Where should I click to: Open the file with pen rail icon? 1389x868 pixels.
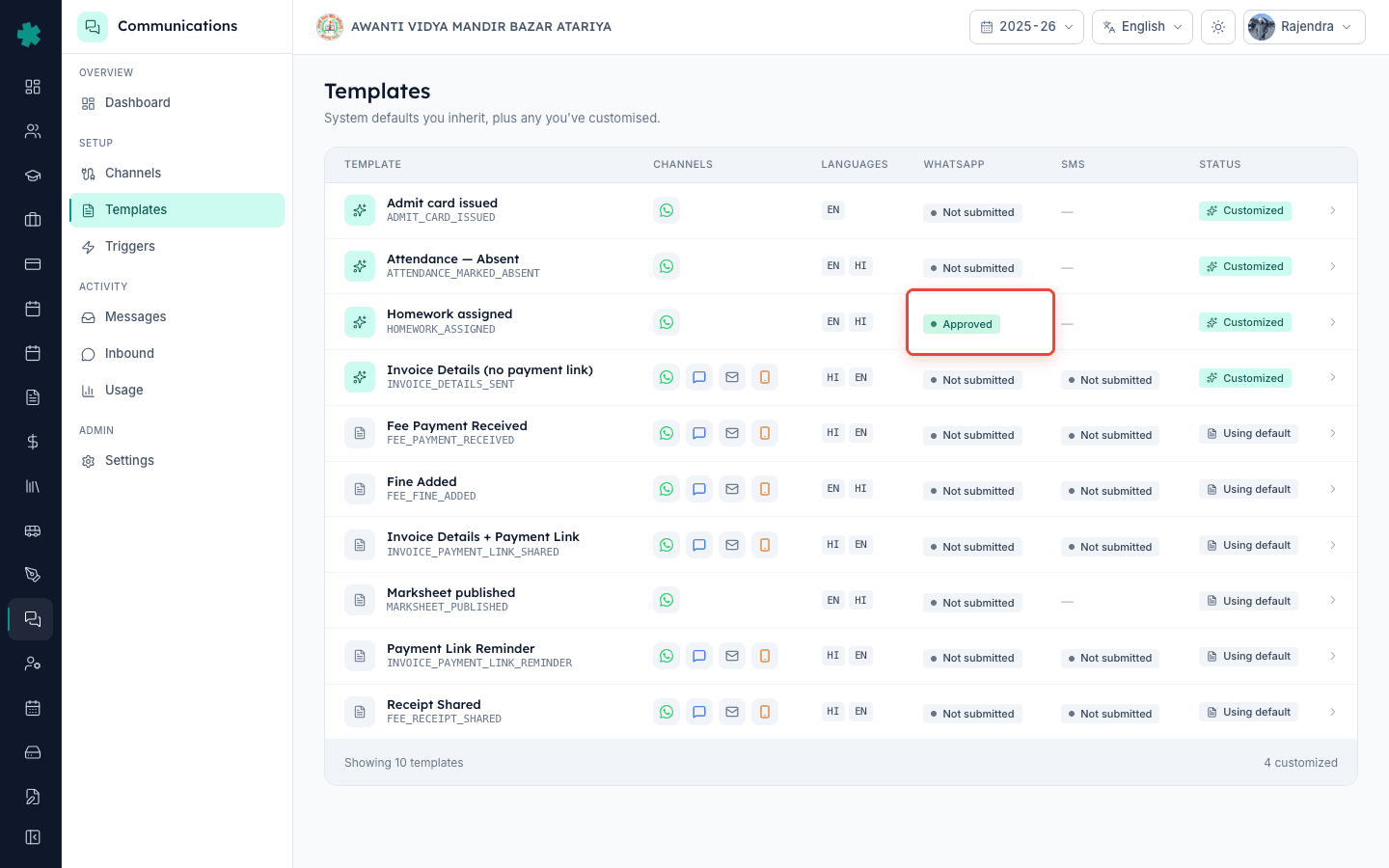point(33,797)
